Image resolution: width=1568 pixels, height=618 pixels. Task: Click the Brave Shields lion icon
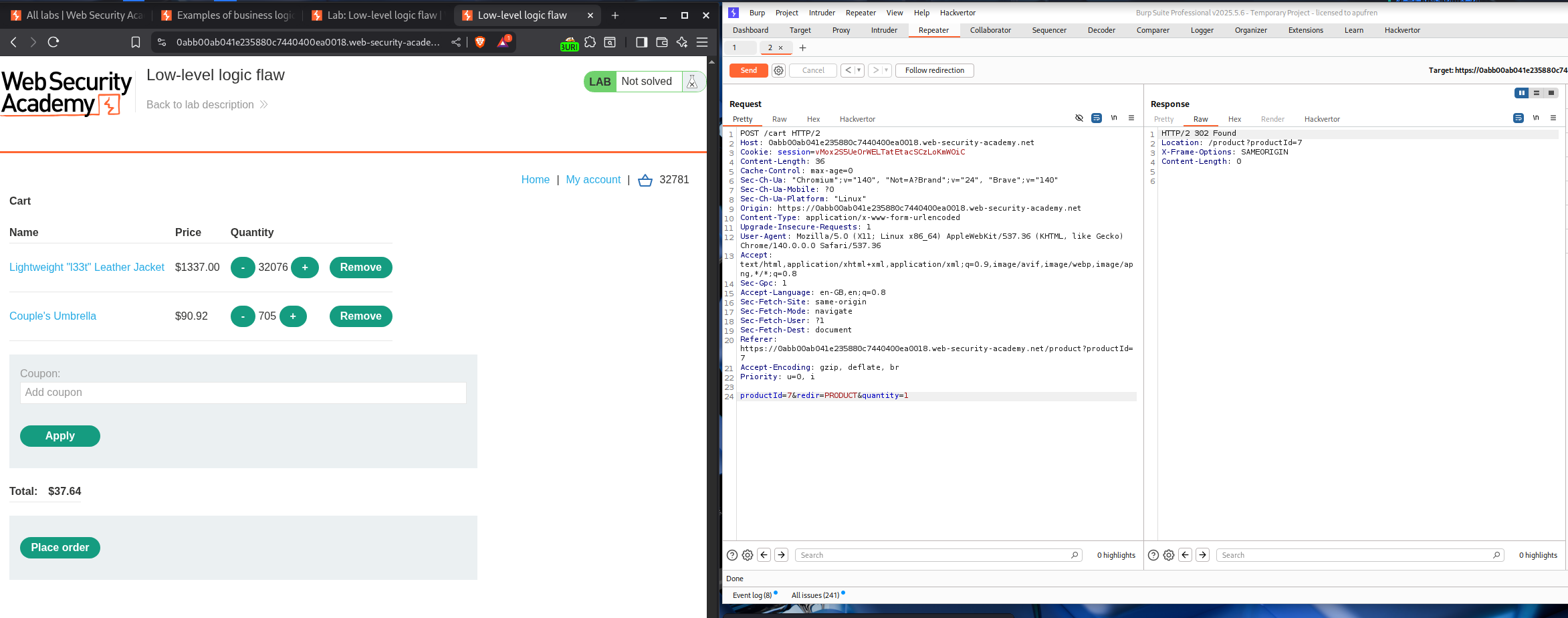479,42
